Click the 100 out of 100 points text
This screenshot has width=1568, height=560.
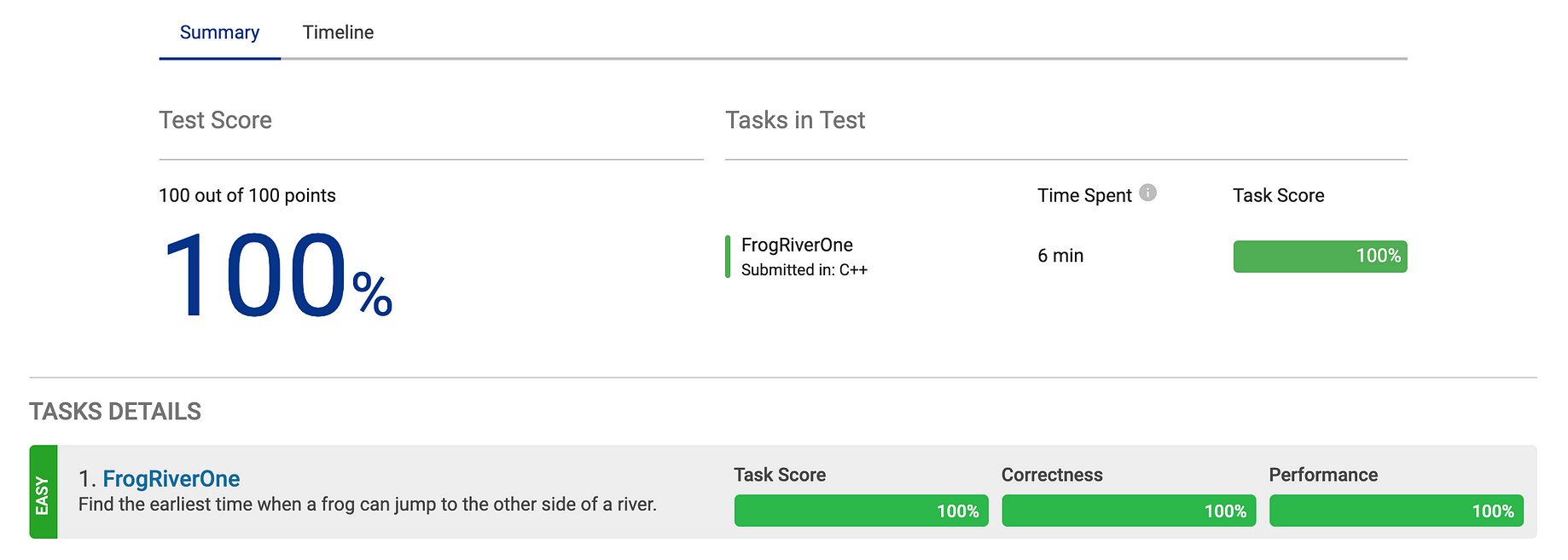pos(247,195)
